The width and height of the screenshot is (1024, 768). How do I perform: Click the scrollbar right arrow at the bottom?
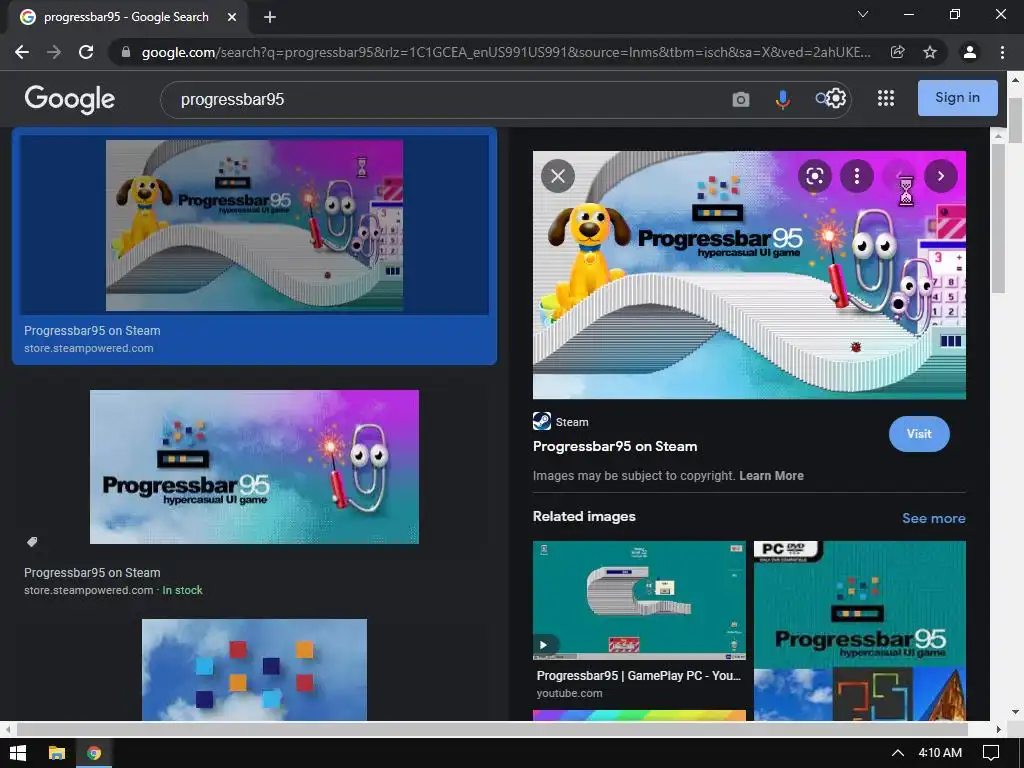coord(998,729)
